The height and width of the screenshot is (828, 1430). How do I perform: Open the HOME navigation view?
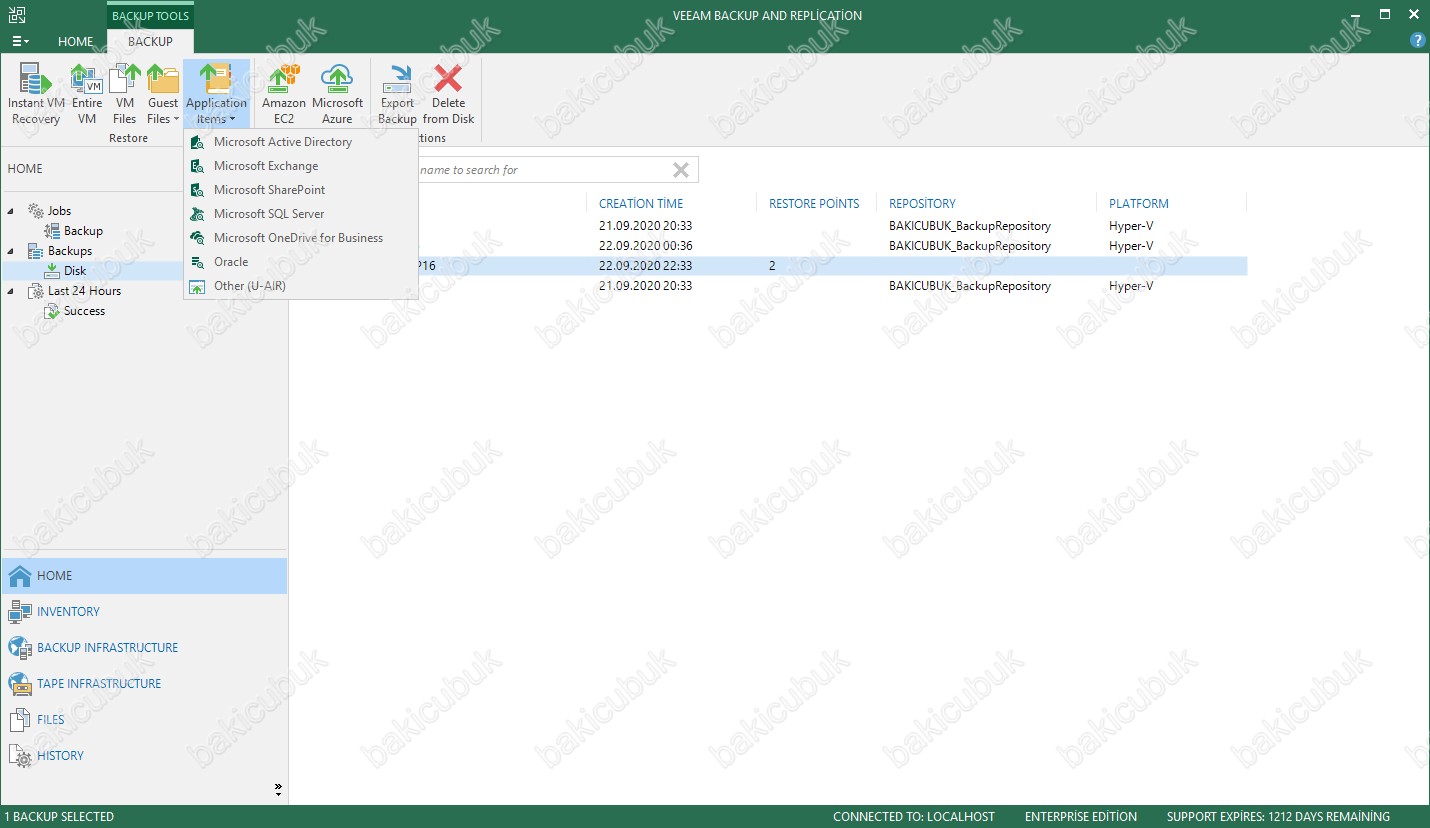coord(144,576)
